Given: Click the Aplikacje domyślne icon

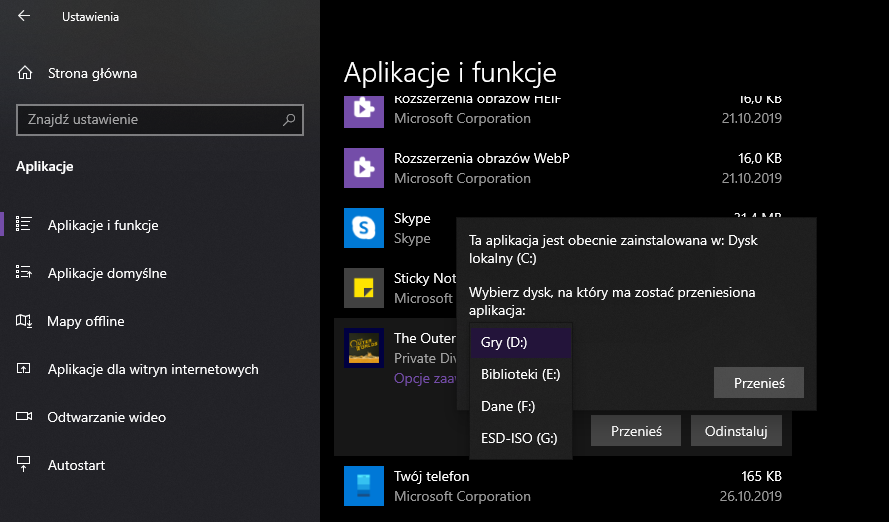Looking at the screenshot, I should (x=23, y=273).
